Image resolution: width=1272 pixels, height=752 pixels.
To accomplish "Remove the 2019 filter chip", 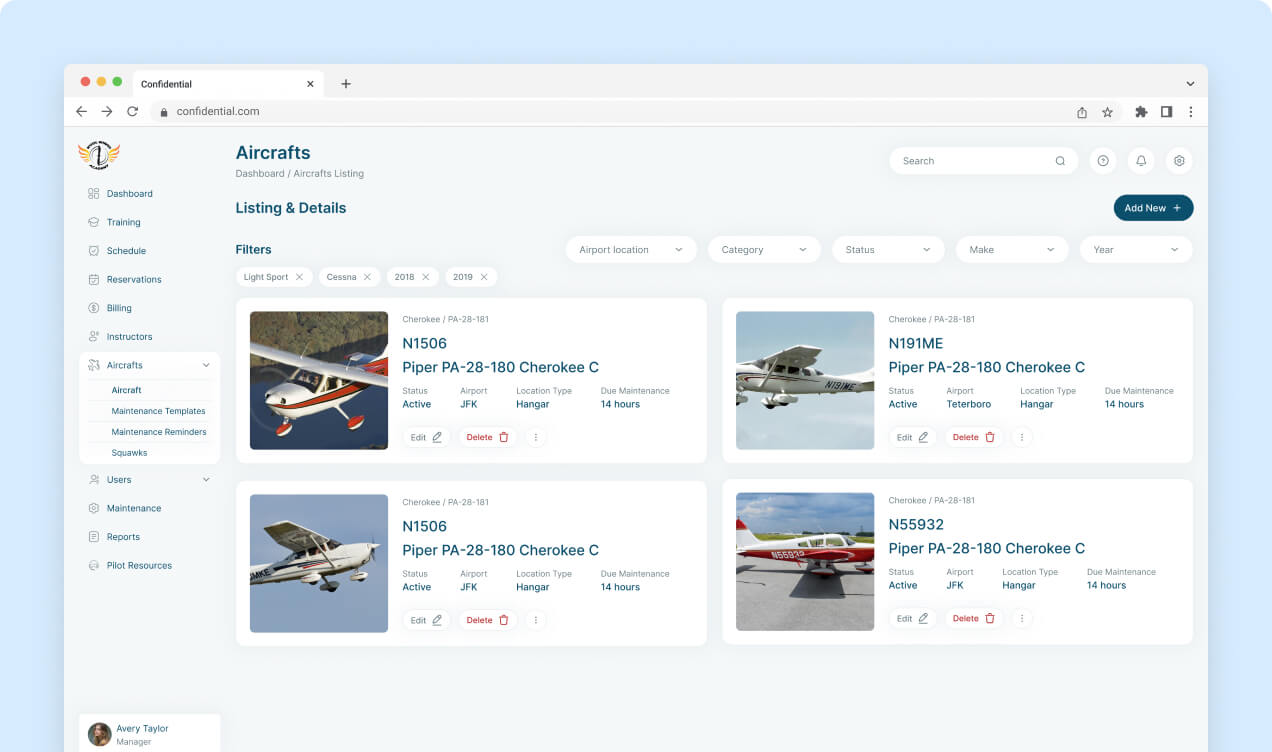I will [484, 277].
